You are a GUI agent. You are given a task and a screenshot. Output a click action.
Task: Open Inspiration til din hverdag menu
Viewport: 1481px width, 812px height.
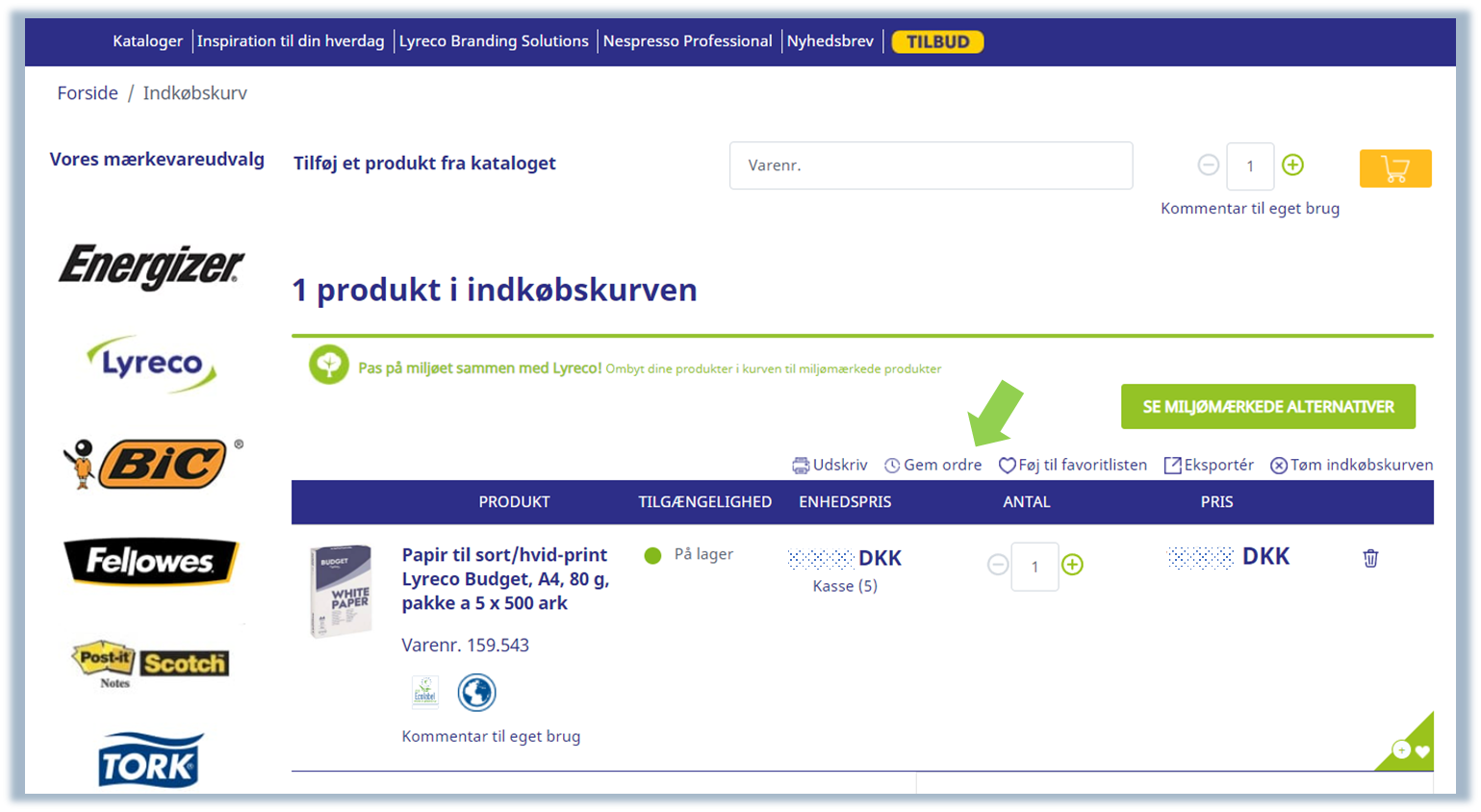pos(291,41)
